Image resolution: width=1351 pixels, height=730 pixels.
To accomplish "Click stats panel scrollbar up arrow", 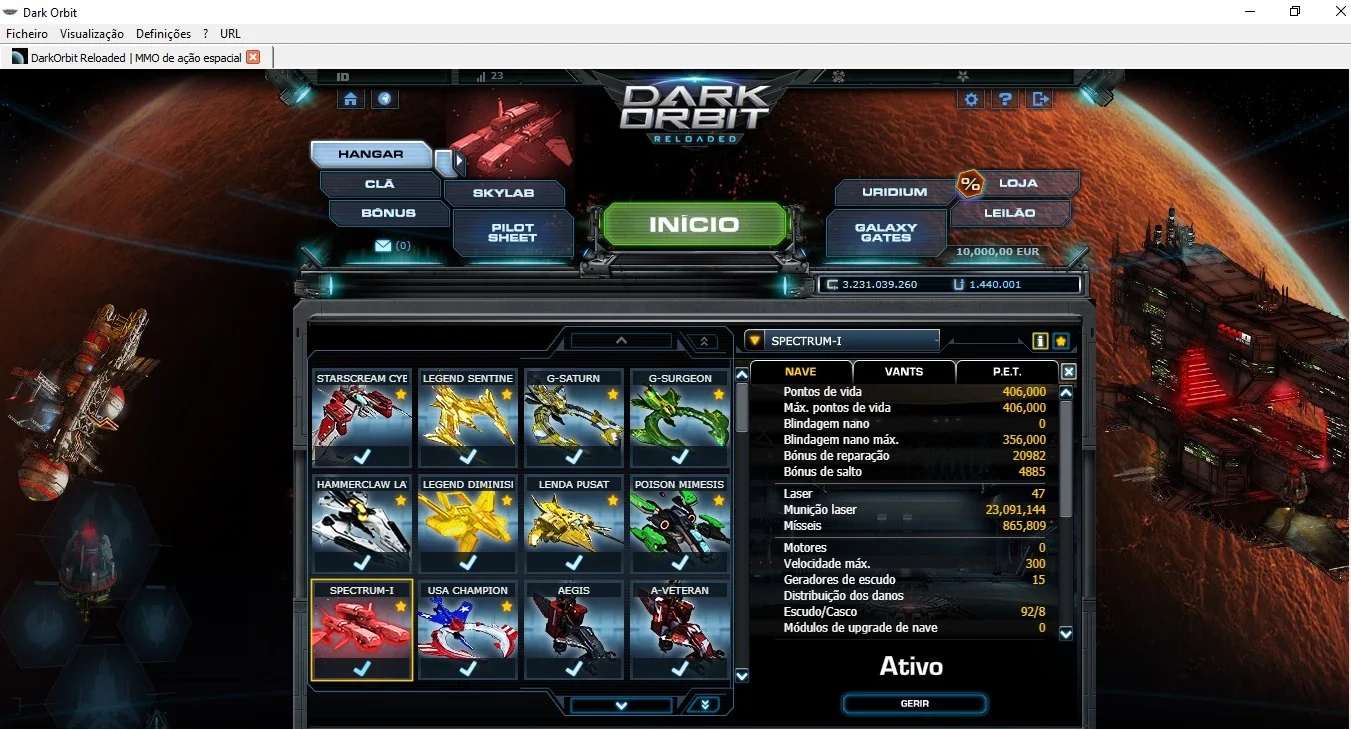I will pos(1066,393).
